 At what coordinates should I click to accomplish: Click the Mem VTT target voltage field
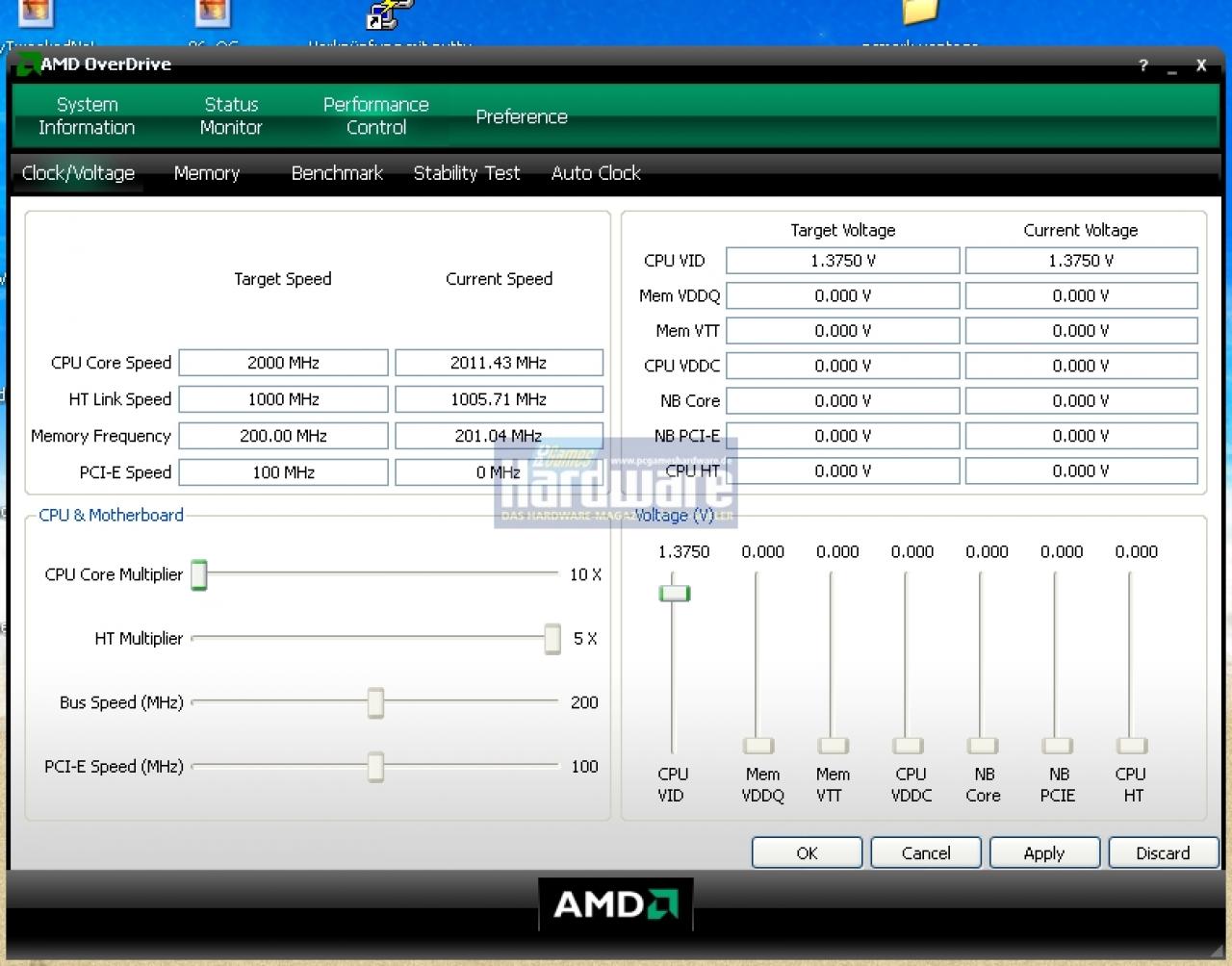click(843, 331)
